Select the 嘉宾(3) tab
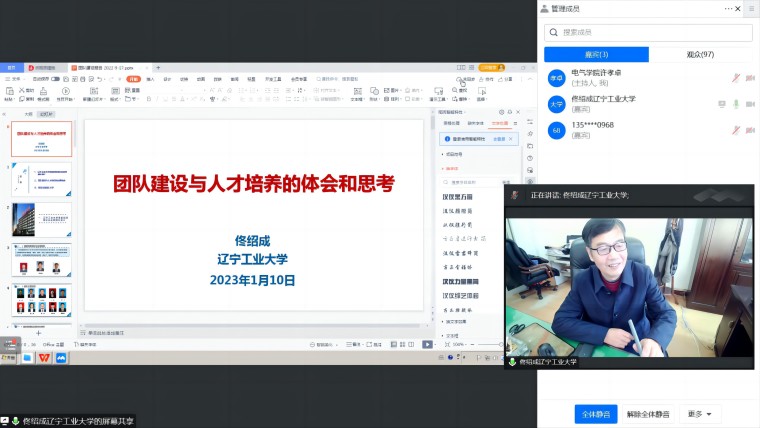Screen dimensions: 760x428 [597, 54]
